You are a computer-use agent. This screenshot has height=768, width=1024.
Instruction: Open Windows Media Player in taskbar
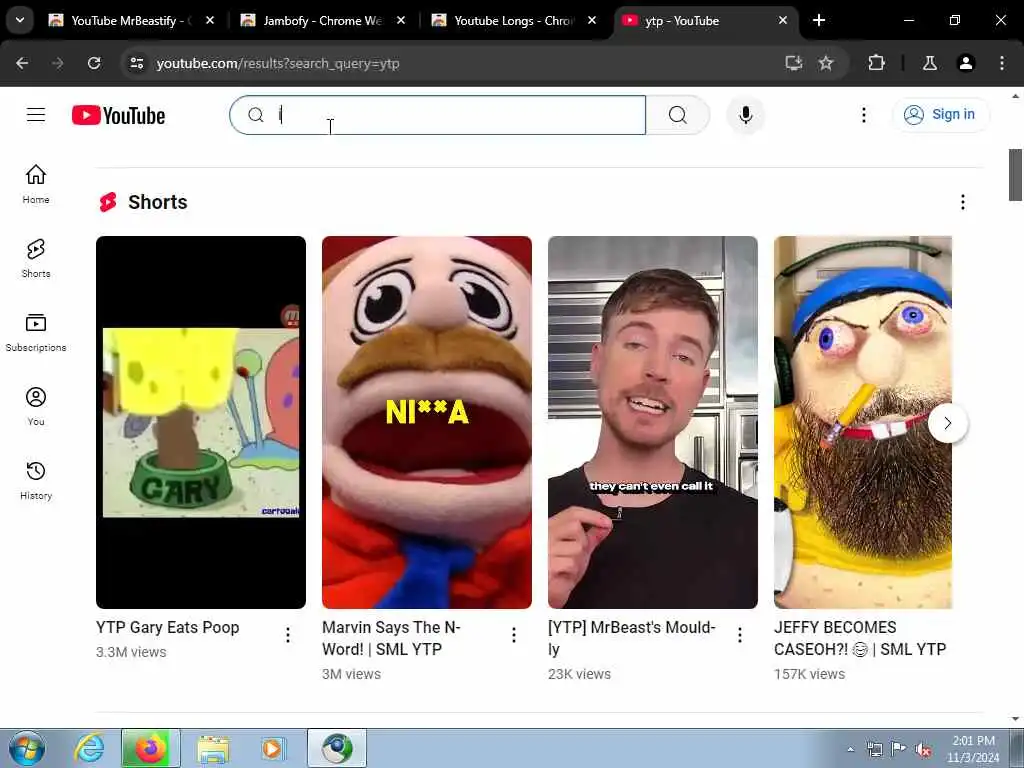tap(272, 748)
